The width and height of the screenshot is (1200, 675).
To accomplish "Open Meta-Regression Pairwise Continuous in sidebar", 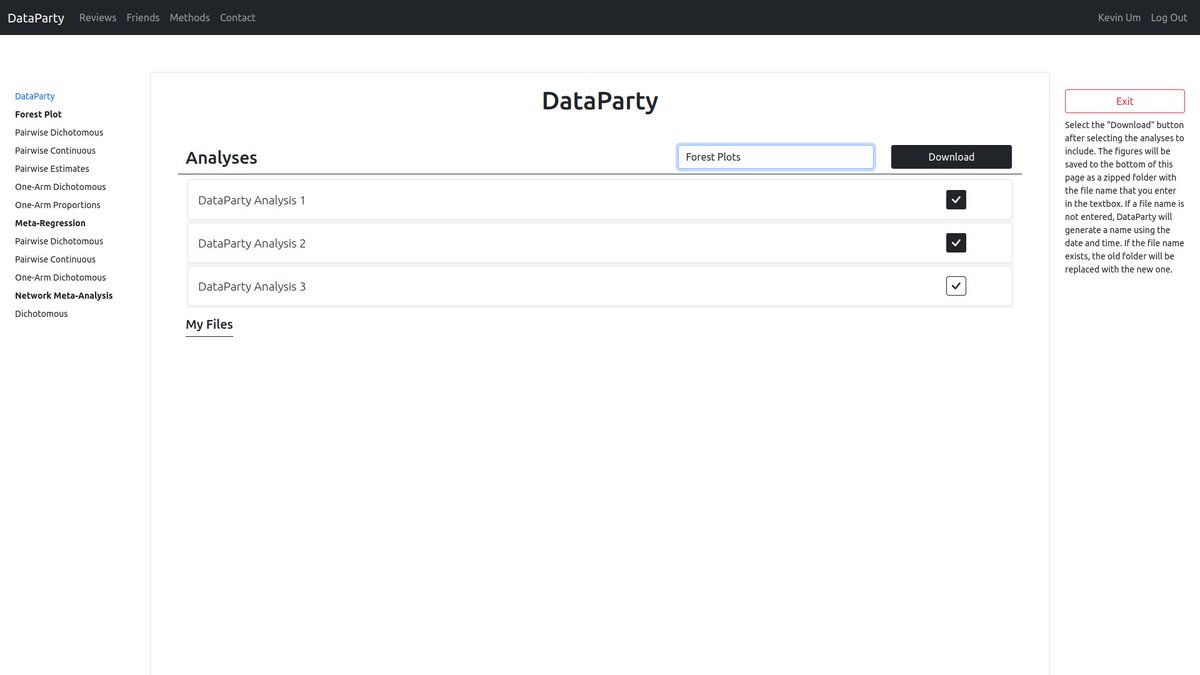I will pyautogui.click(x=55, y=259).
